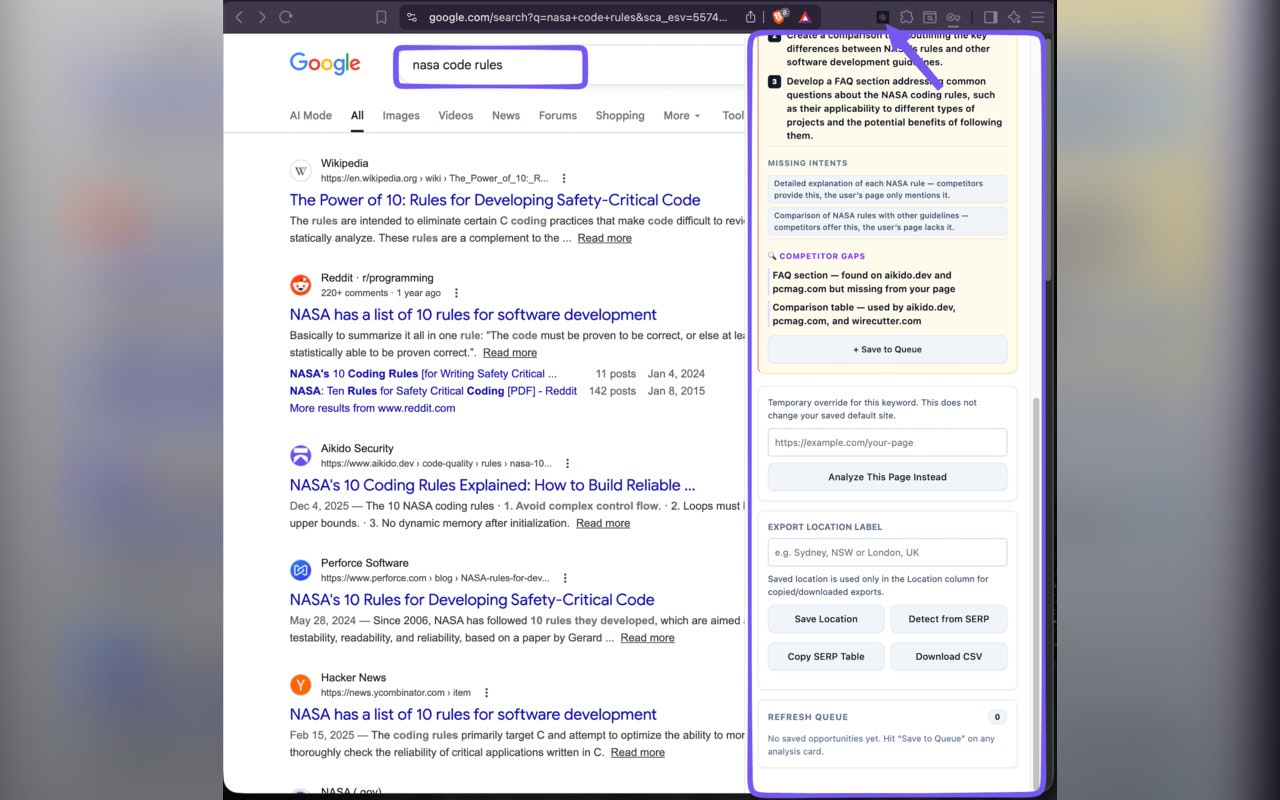The image size is (1280, 800).
Task: Click the key icon in the browser toolbar
Action: pos(953,17)
